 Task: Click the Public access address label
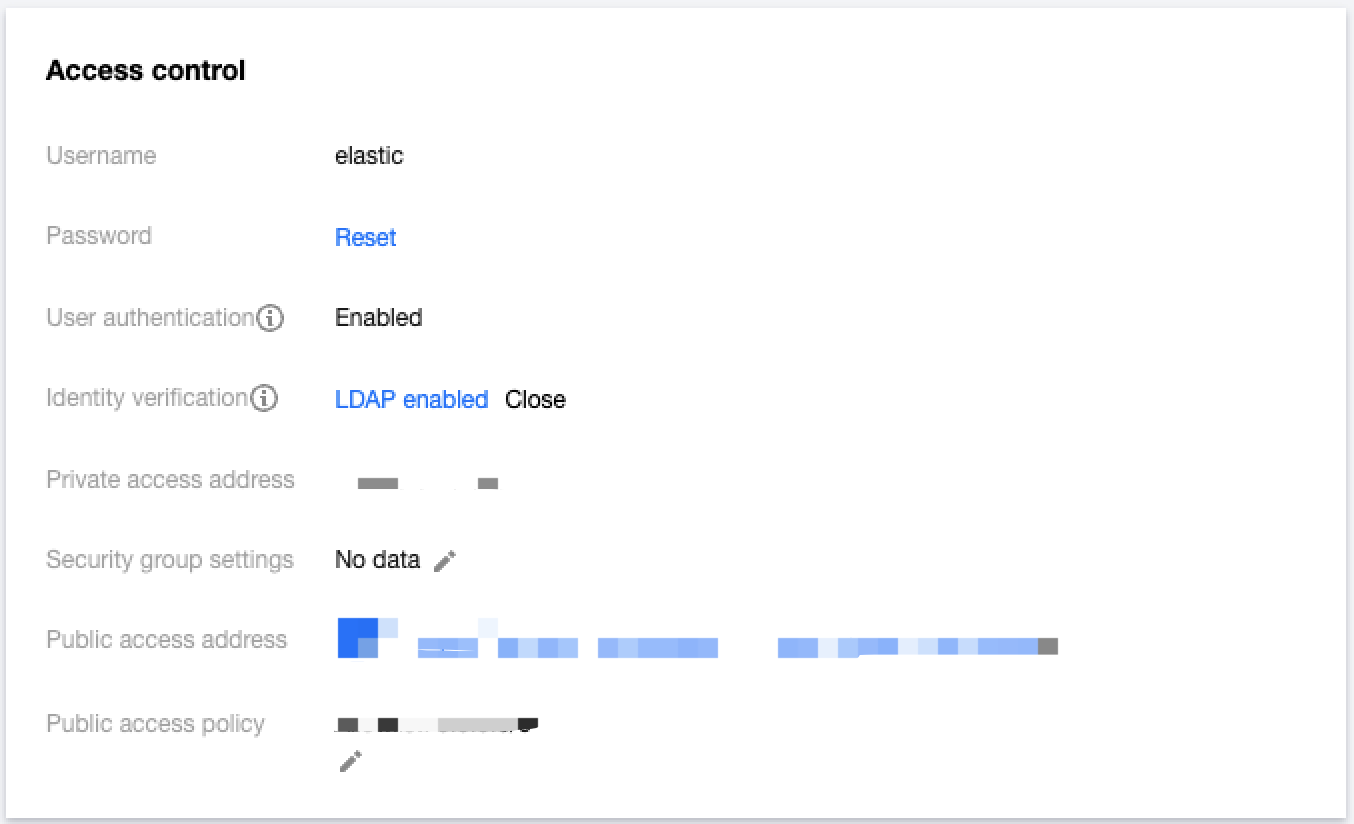(x=167, y=640)
